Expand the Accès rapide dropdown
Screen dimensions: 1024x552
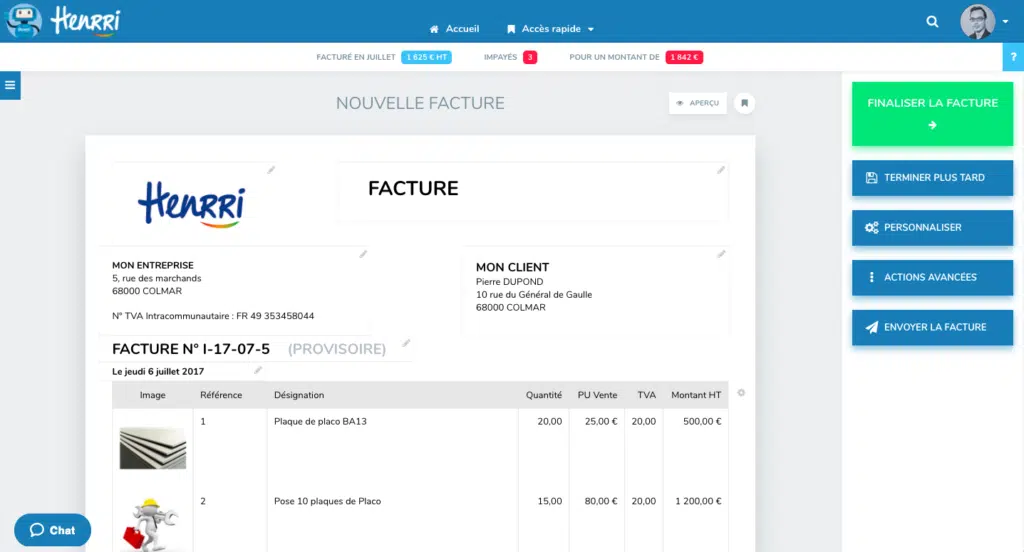(551, 29)
